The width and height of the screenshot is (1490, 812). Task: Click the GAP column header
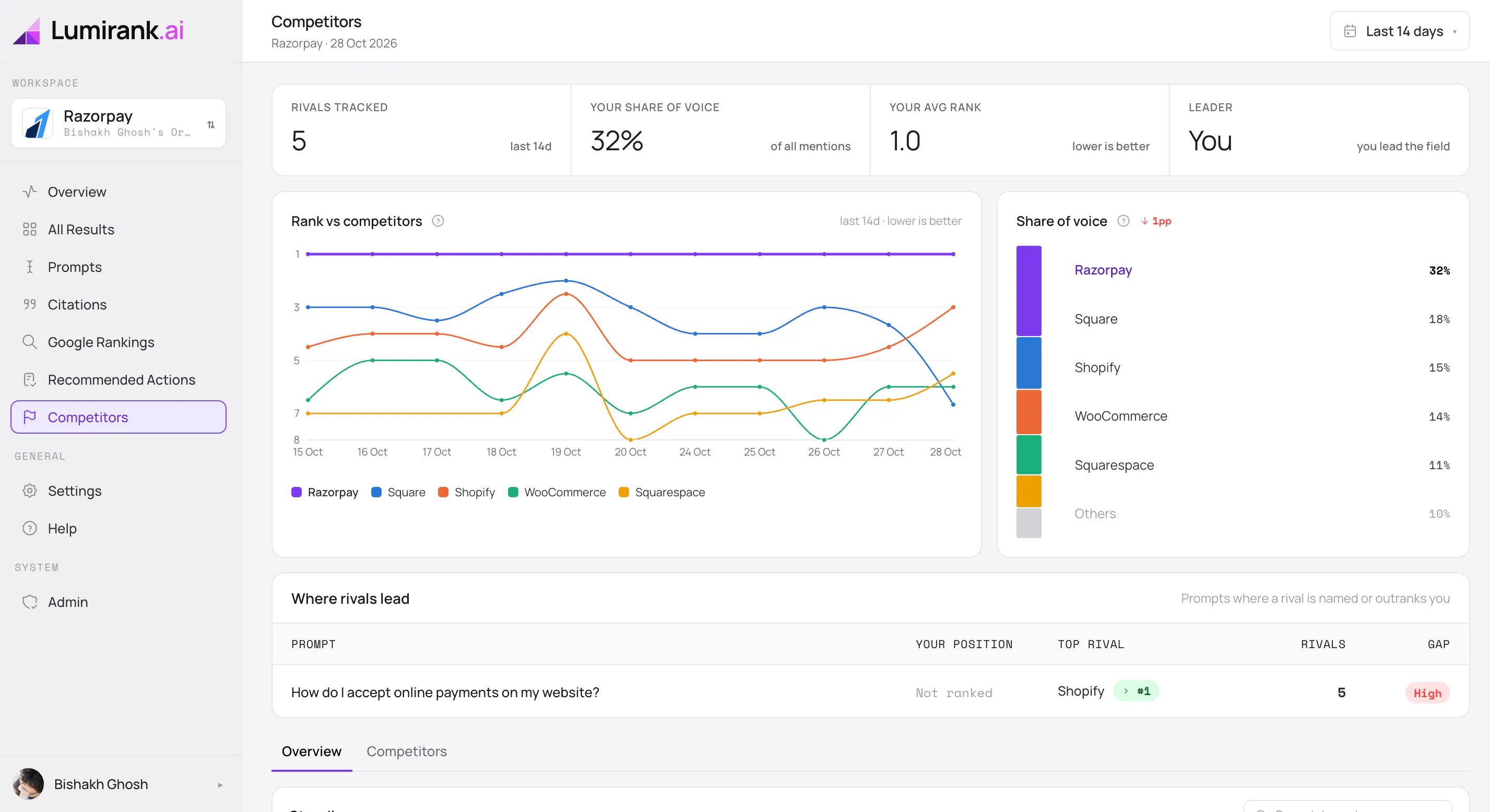click(x=1438, y=644)
